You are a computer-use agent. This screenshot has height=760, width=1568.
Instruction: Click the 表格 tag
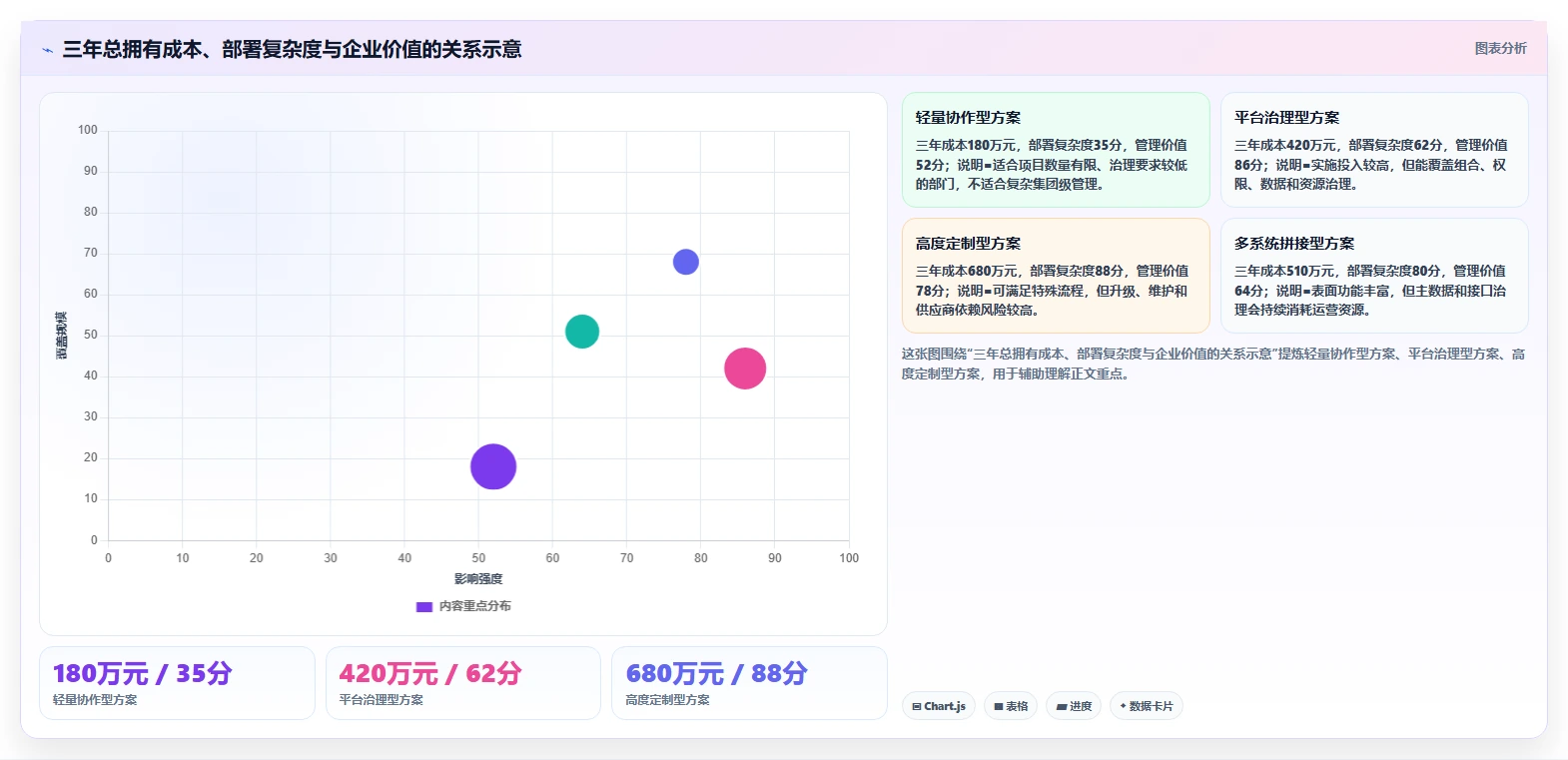click(x=1011, y=706)
